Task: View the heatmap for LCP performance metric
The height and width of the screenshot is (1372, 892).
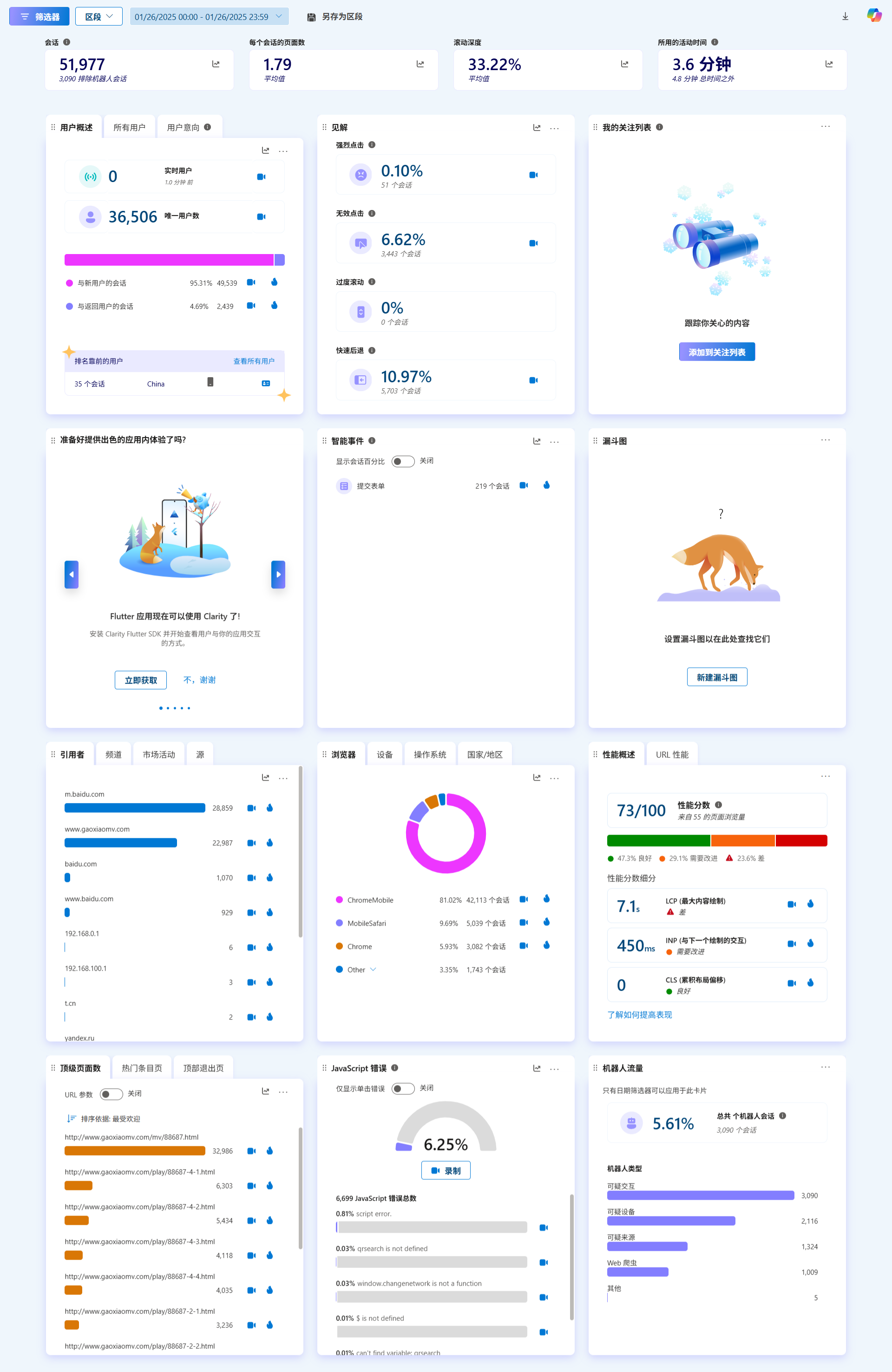Action: (x=810, y=904)
